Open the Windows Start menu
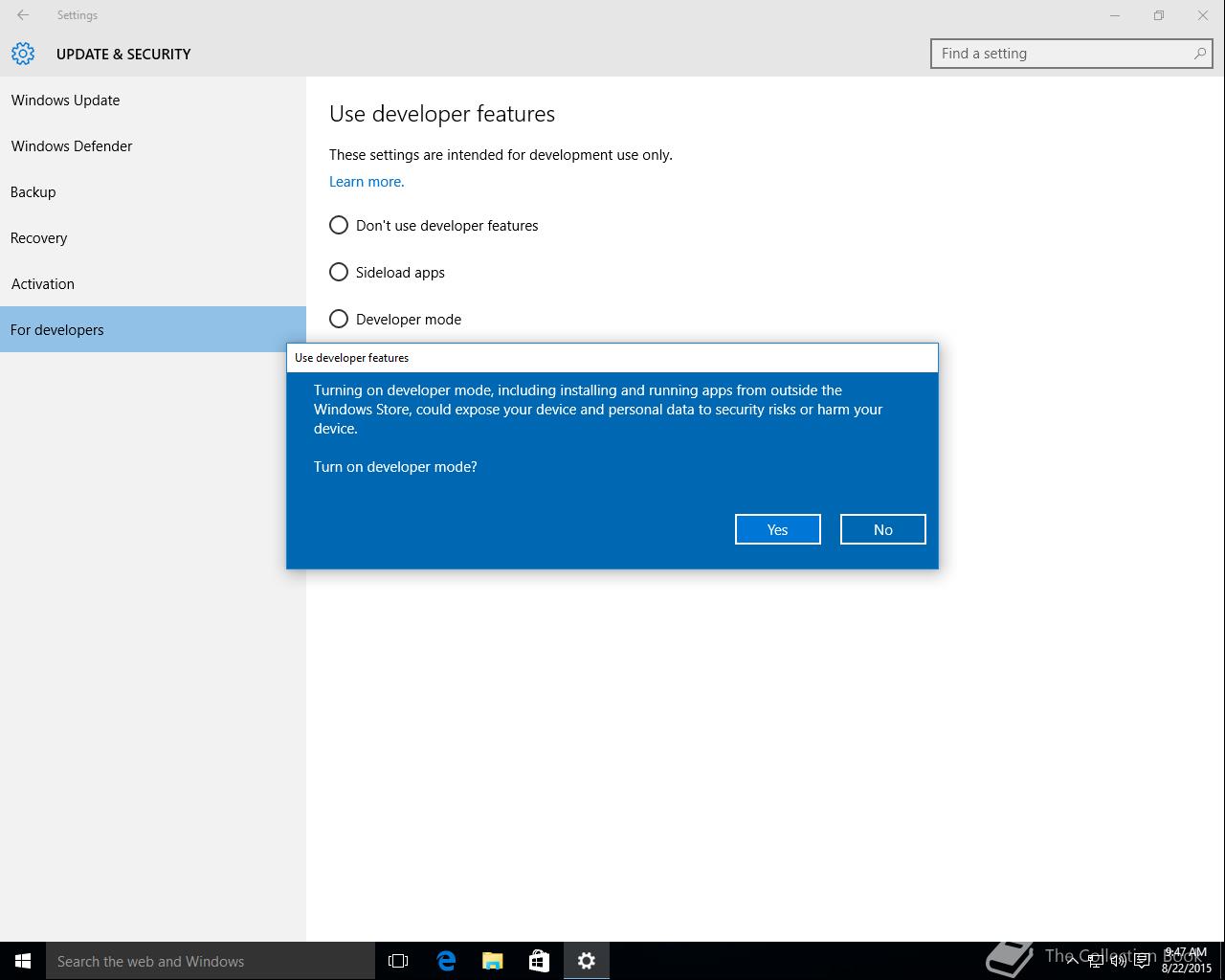The width and height of the screenshot is (1225, 980). 23,961
